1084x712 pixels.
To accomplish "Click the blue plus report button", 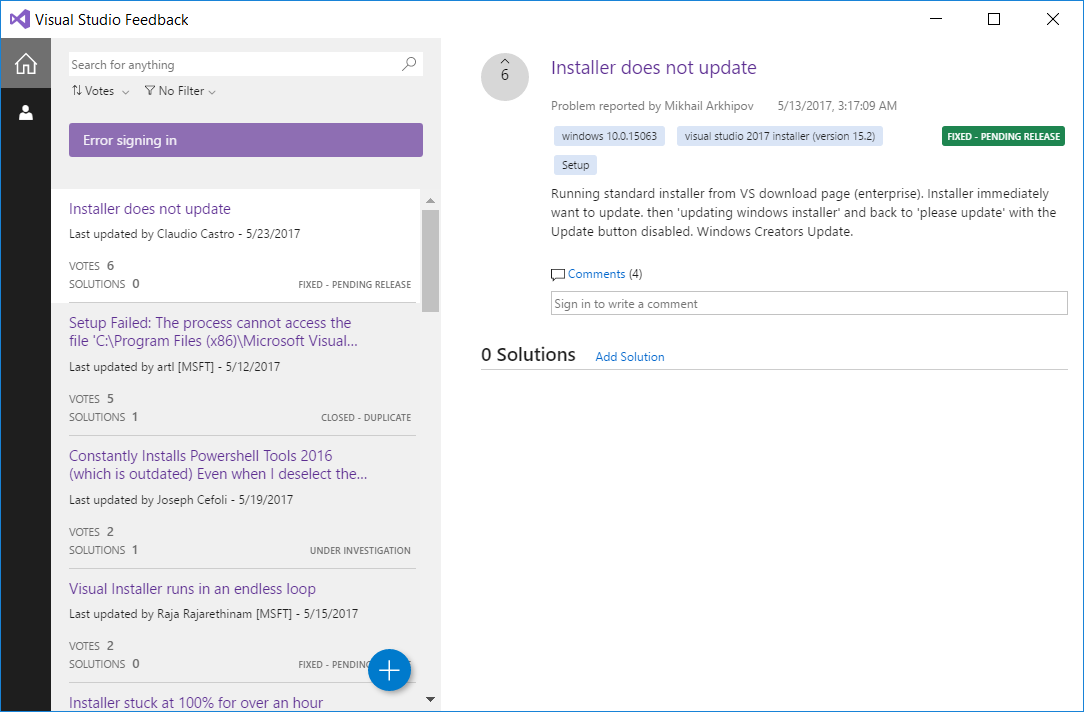I will 389,670.
